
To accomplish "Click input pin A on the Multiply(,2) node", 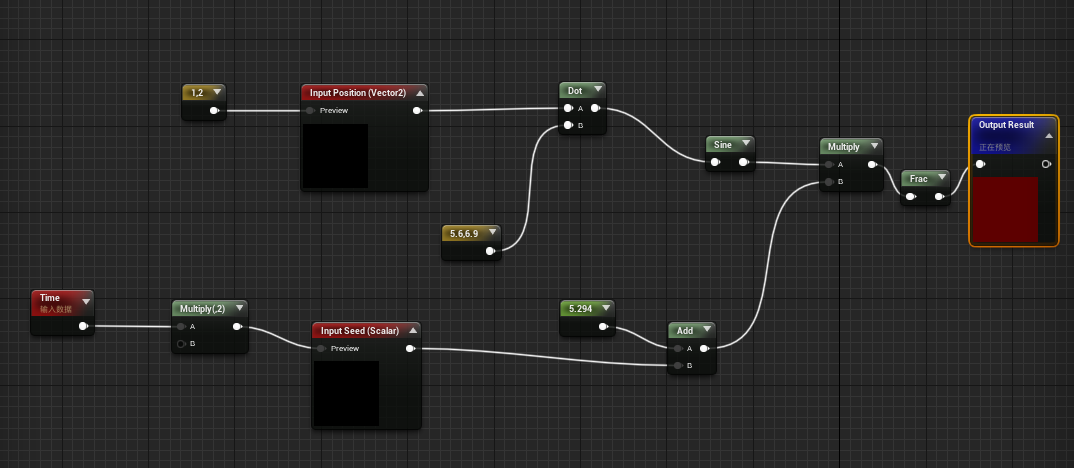I will 182,327.
